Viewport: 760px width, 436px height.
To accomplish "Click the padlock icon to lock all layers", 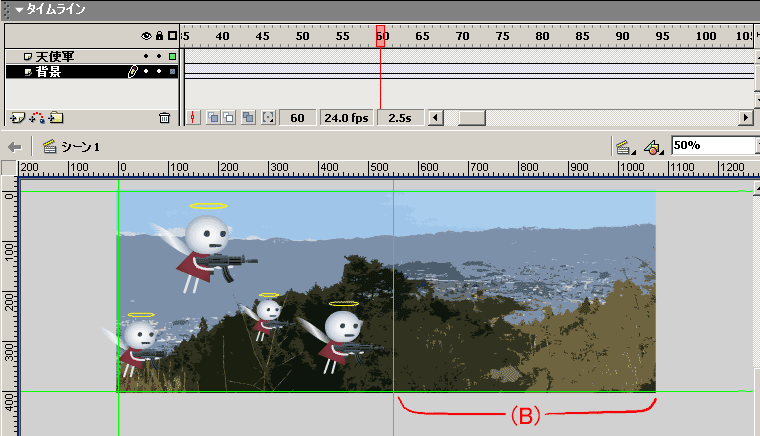I will tap(159, 35).
